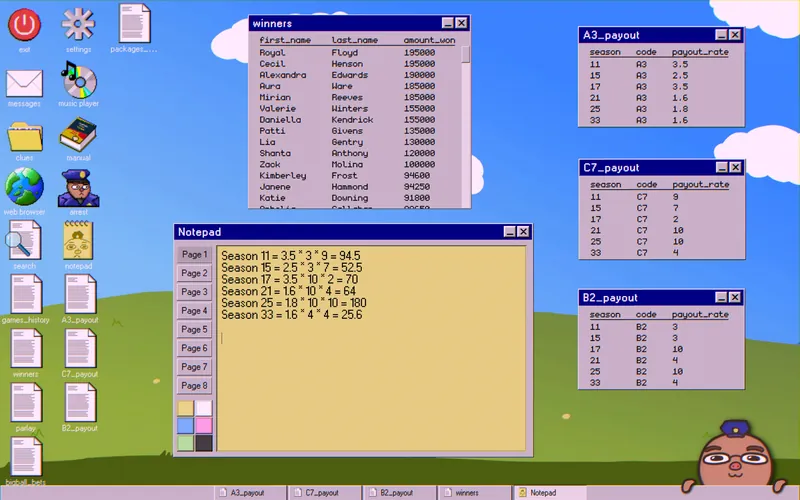Launch the web browser globe icon
The image size is (800, 500).
tap(24, 187)
